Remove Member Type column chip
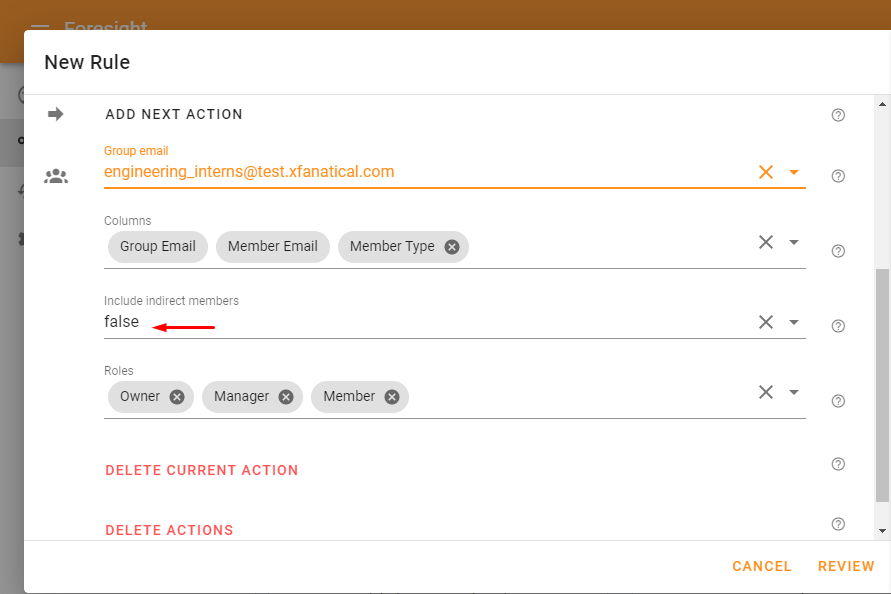The image size is (891, 594). [x=452, y=247]
